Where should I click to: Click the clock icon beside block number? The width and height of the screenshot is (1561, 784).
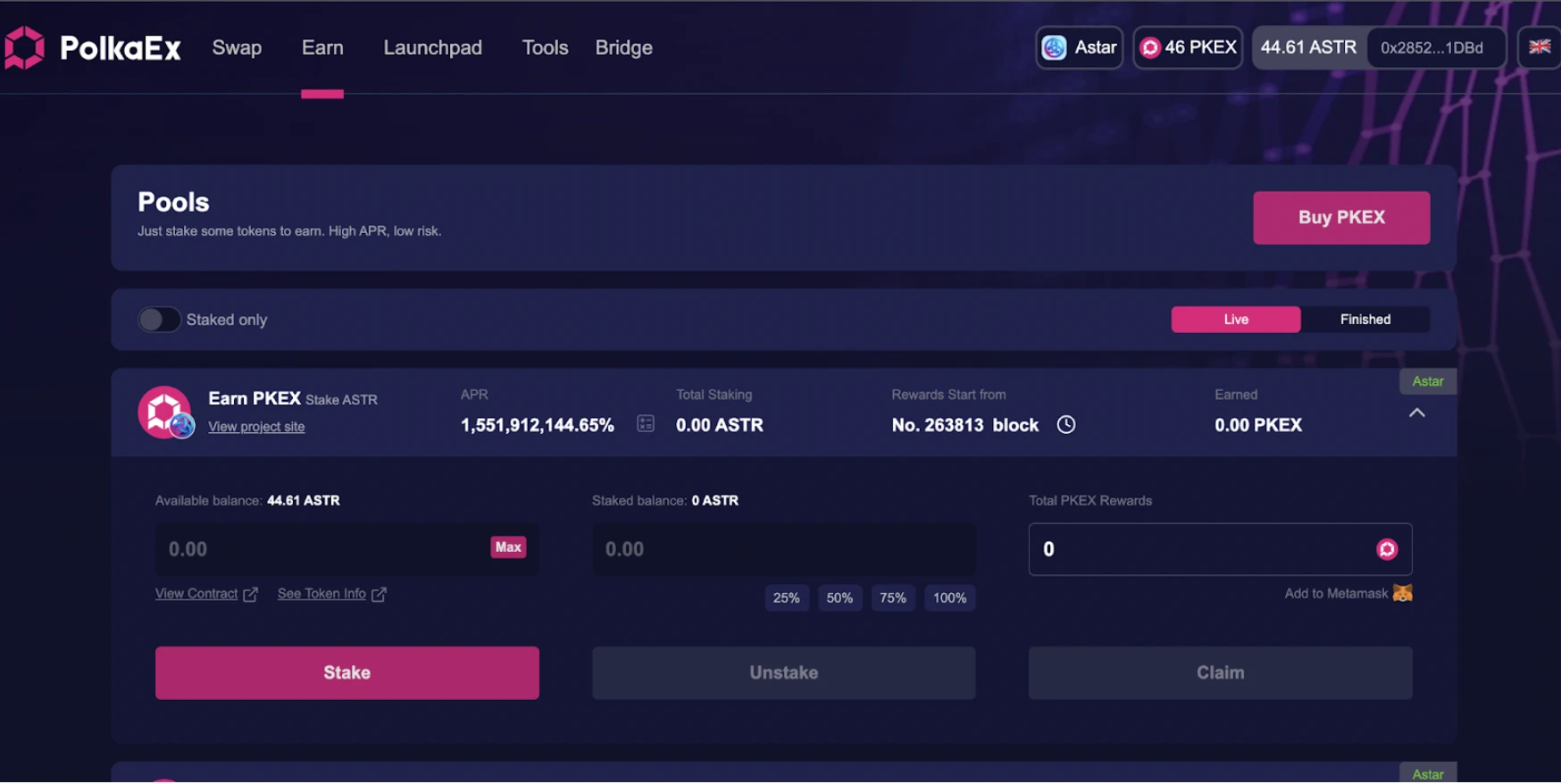coord(1066,425)
